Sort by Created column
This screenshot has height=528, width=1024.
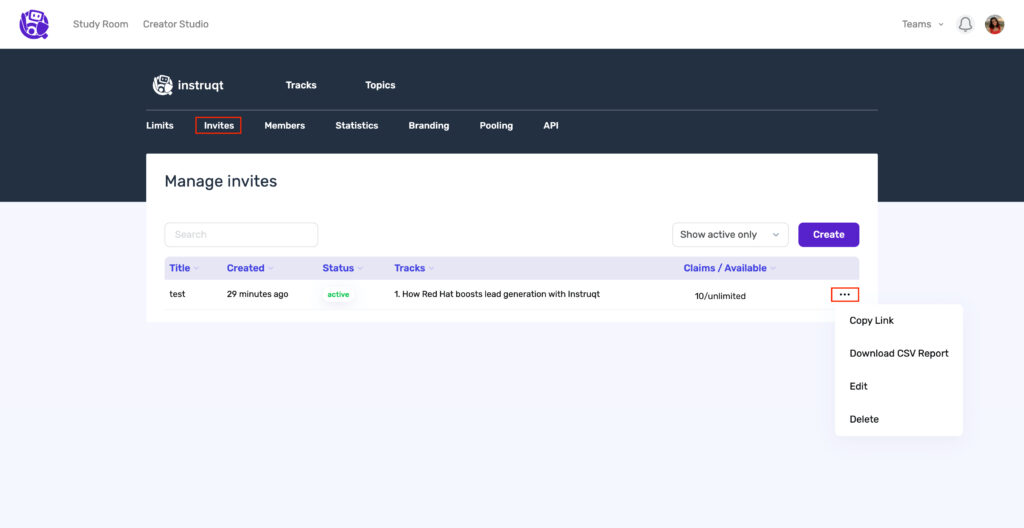[x=250, y=268]
